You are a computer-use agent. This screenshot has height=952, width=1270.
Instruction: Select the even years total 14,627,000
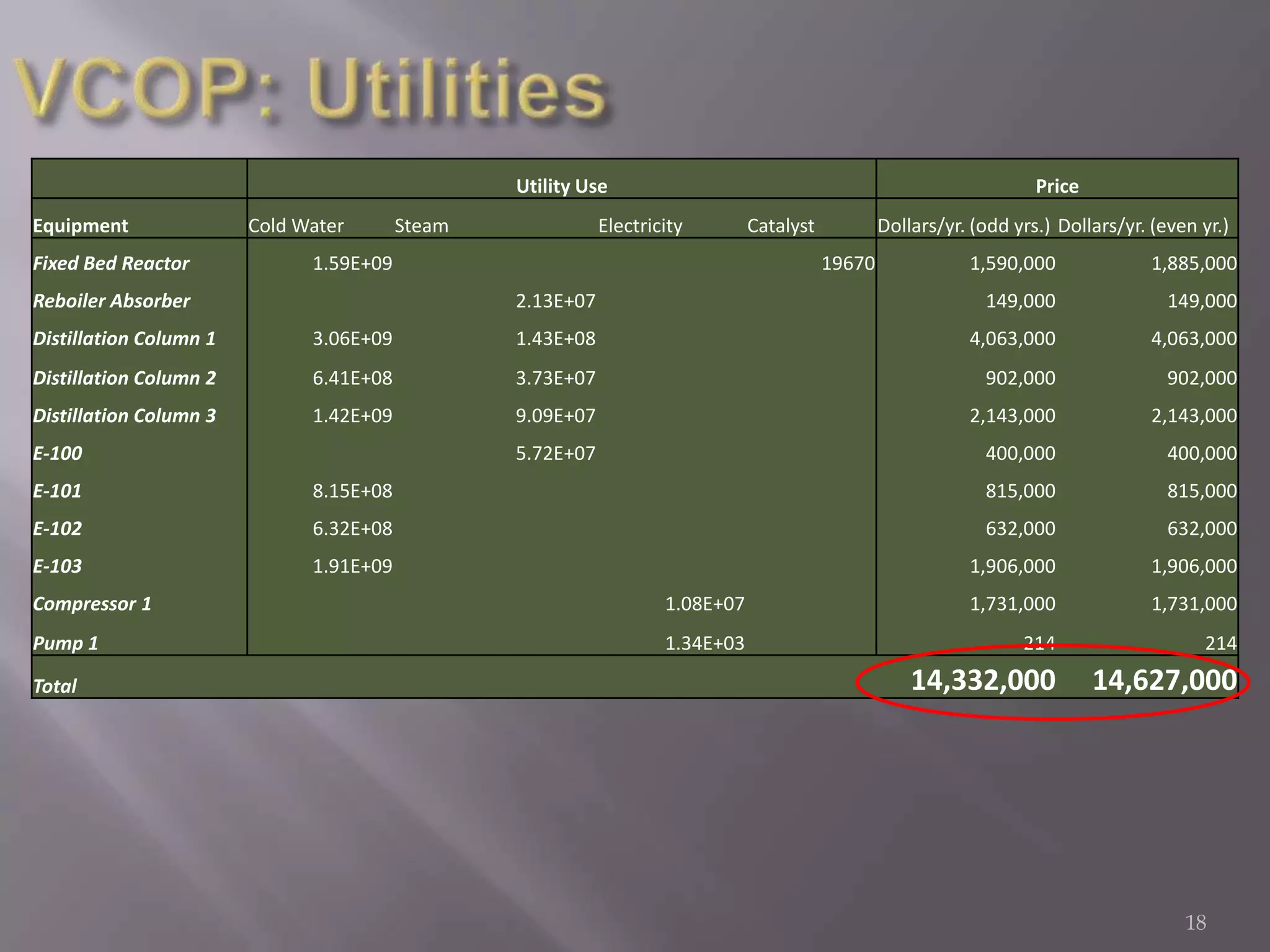tap(1164, 681)
